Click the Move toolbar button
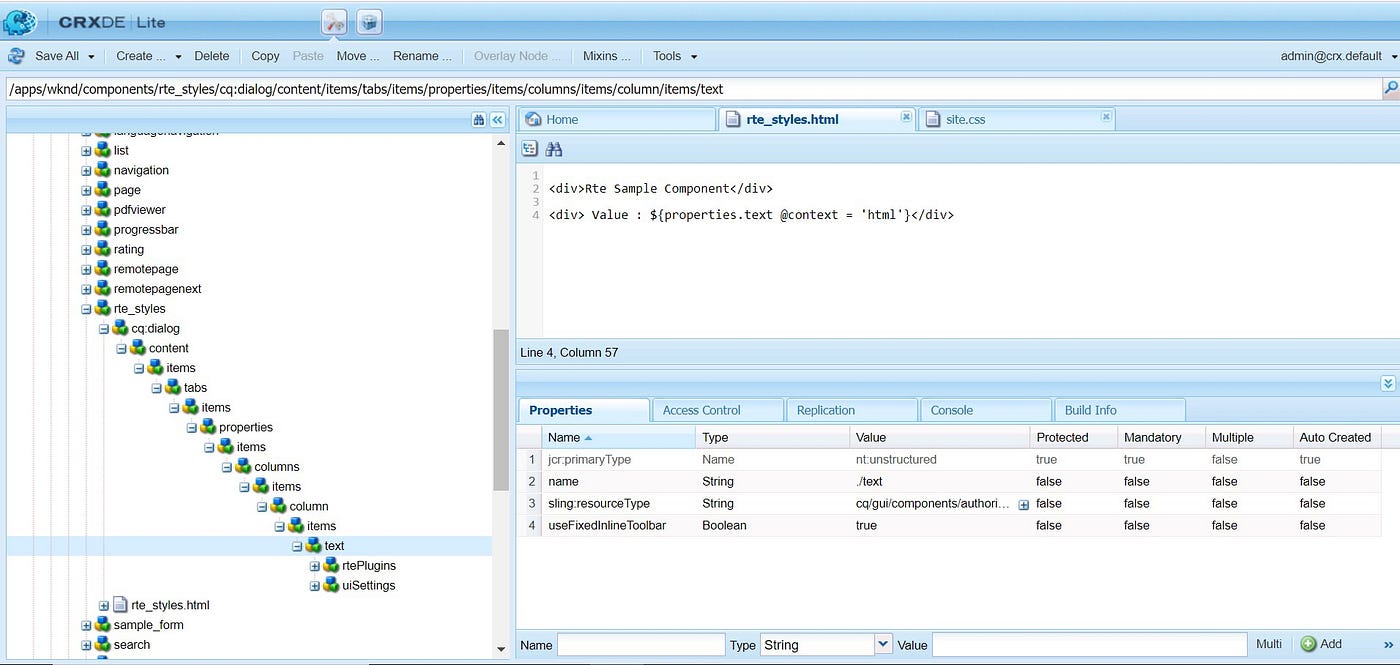Screen dimensions: 1400x665 pyautogui.click(x=358, y=56)
